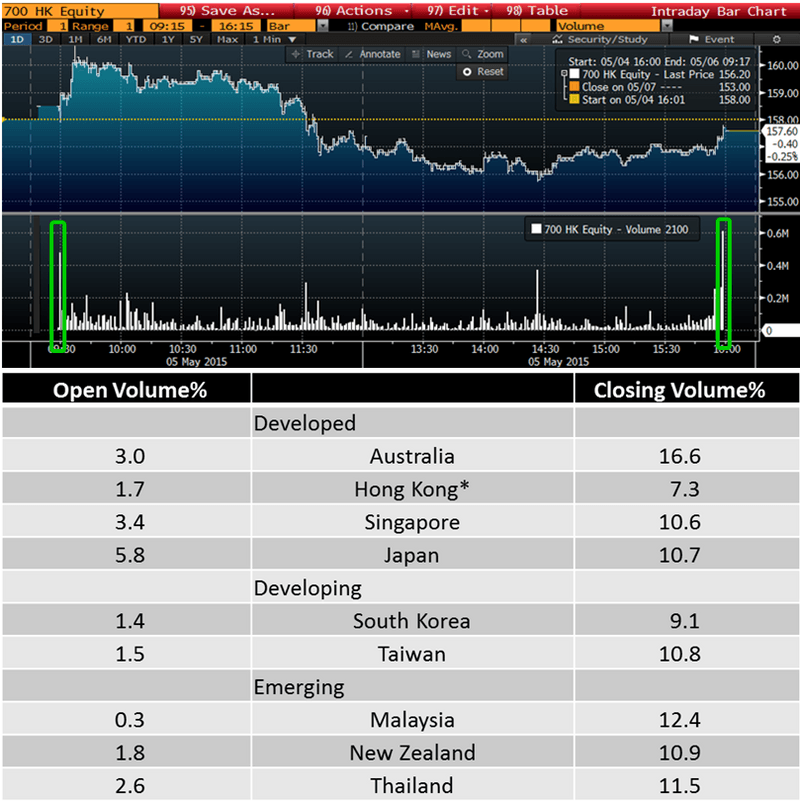
Task: Toggle the Reset radio button
Action: 467,72
